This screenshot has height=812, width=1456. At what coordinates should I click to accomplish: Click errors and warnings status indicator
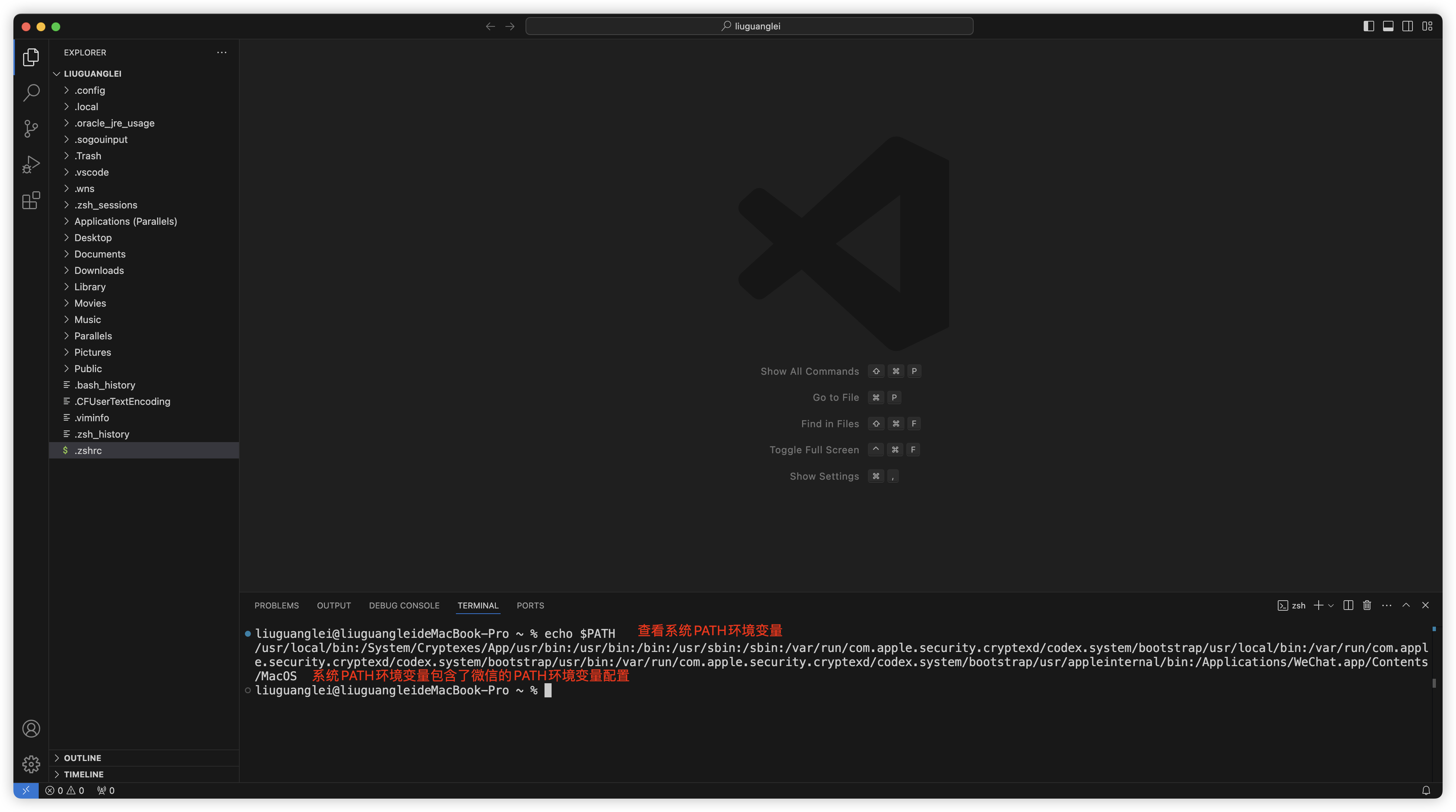(x=64, y=790)
